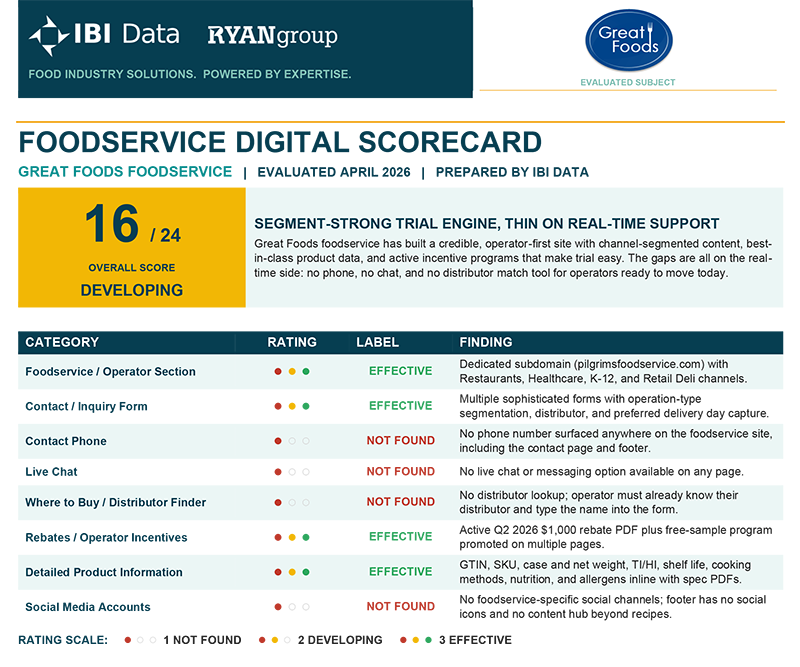Select 'GREAT FOODS FOODSERVICE' subtitle text
The width and height of the screenshot is (800, 667).
[125, 171]
